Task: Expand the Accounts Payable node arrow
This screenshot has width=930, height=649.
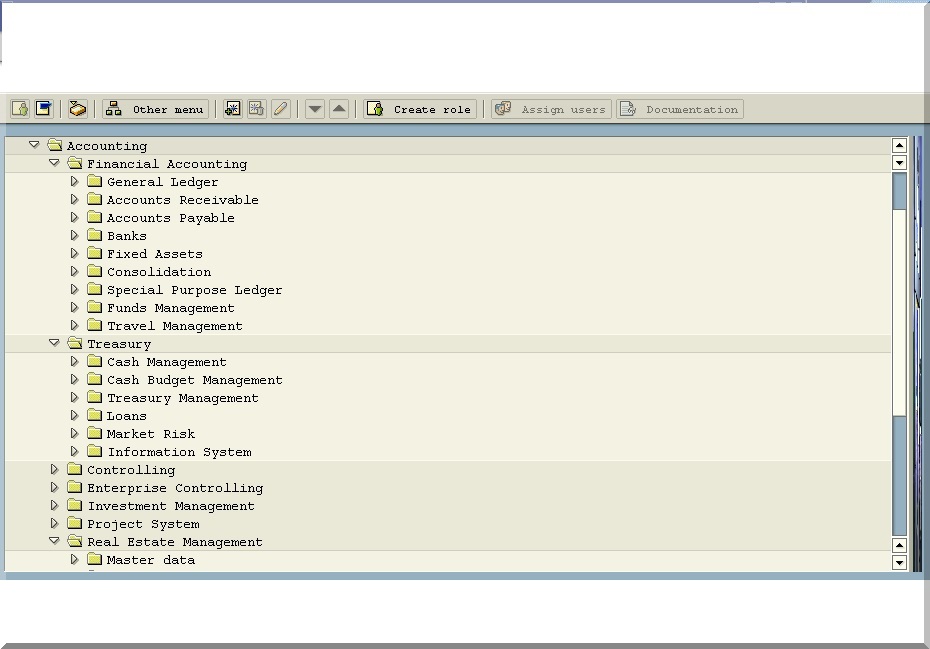Action: pyautogui.click(x=74, y=217)
